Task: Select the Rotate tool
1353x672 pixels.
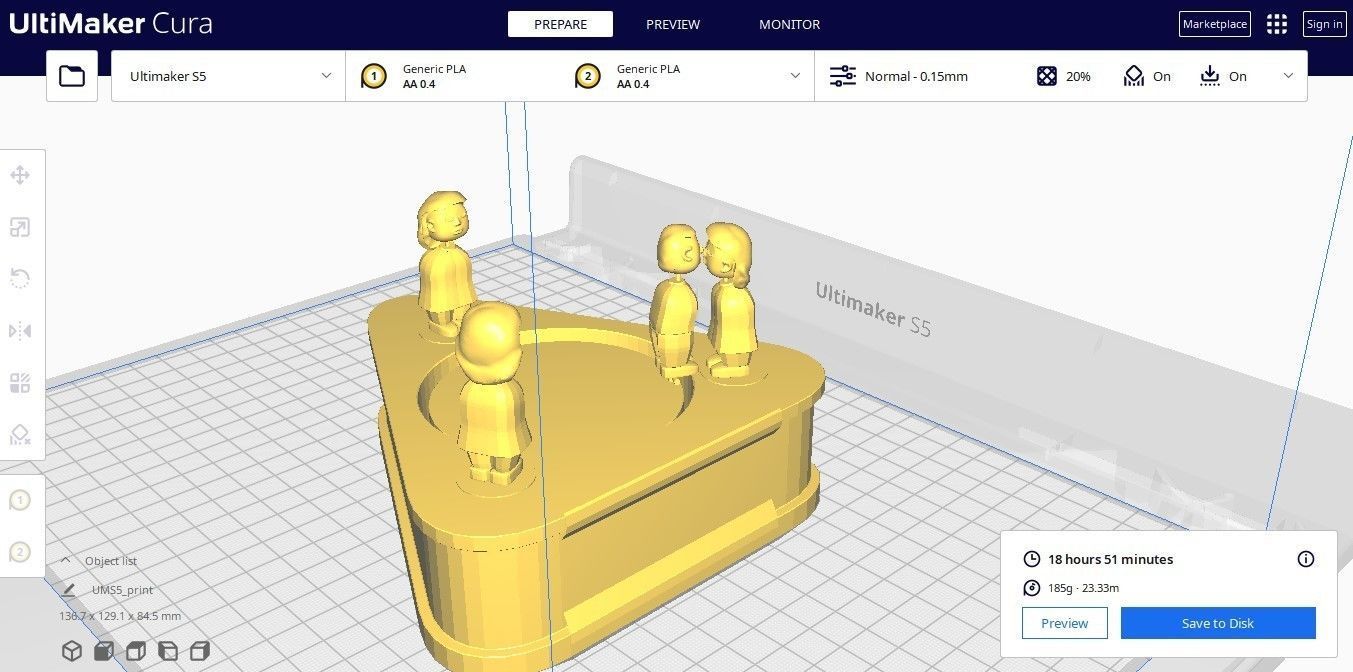Action: click(x=20, y=278)
